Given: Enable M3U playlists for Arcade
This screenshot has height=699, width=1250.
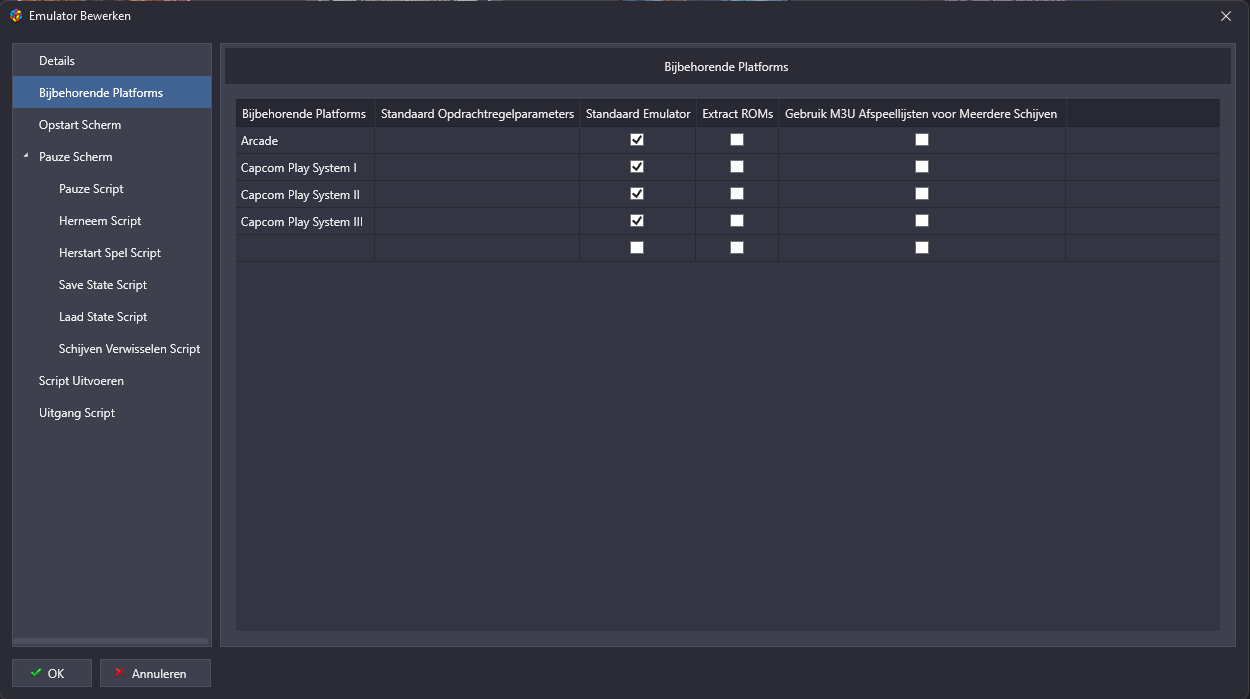Looking at the screenshot, I should 922,140.
